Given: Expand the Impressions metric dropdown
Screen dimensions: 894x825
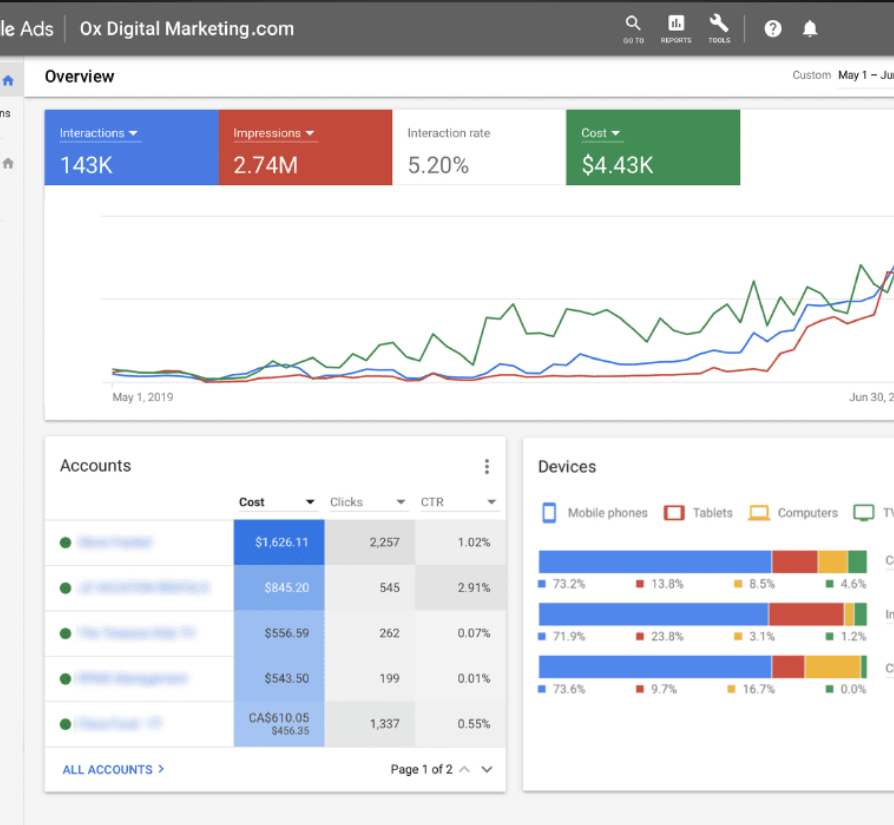Looking at the screenshot, I should point(310,133).
